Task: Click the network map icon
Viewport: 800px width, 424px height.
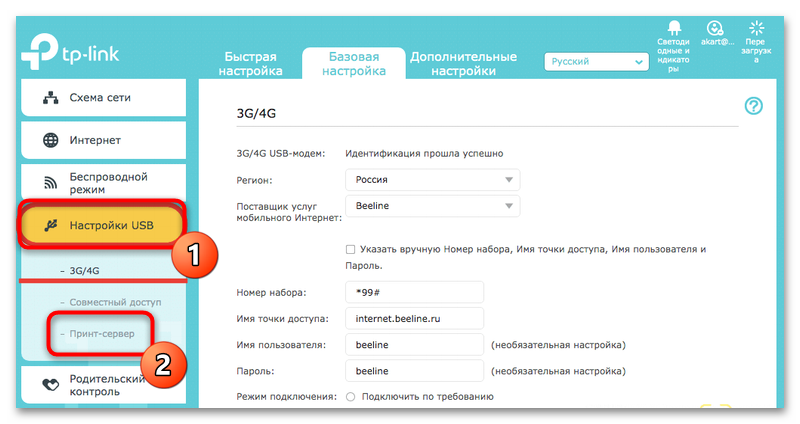Action: [x=50, y=97]
